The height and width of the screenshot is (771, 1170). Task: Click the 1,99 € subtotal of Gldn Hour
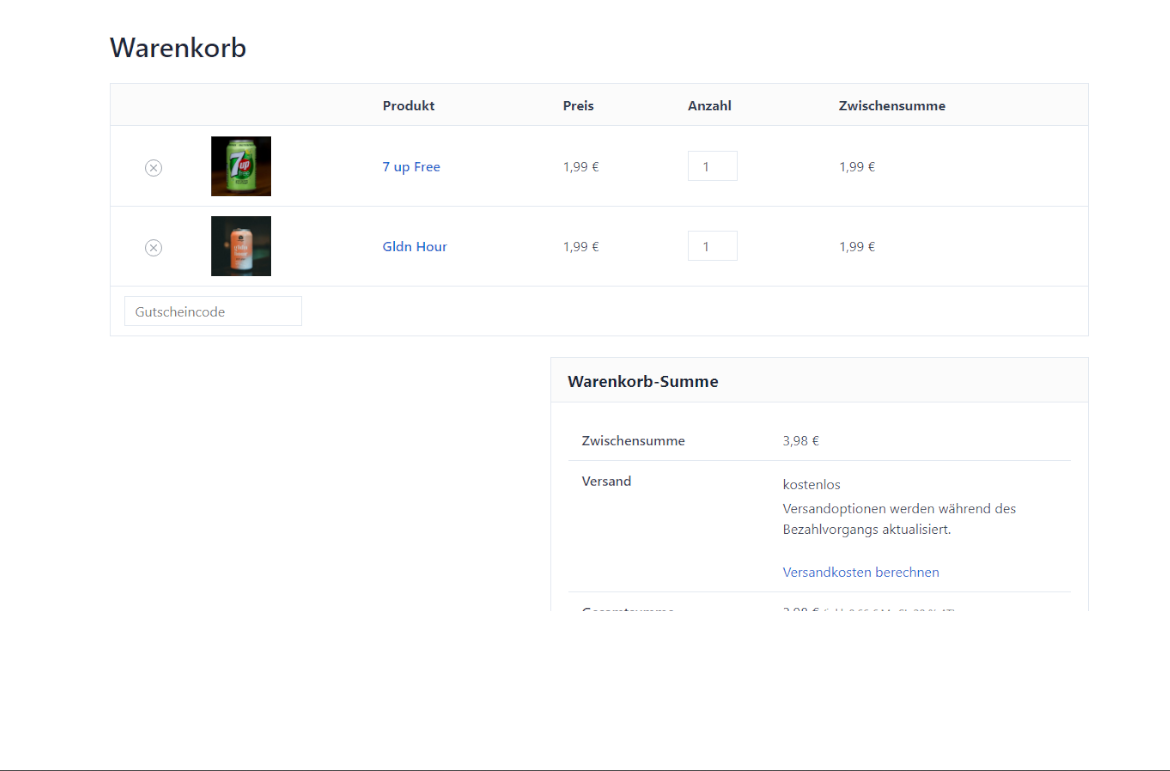pos(857,246)
